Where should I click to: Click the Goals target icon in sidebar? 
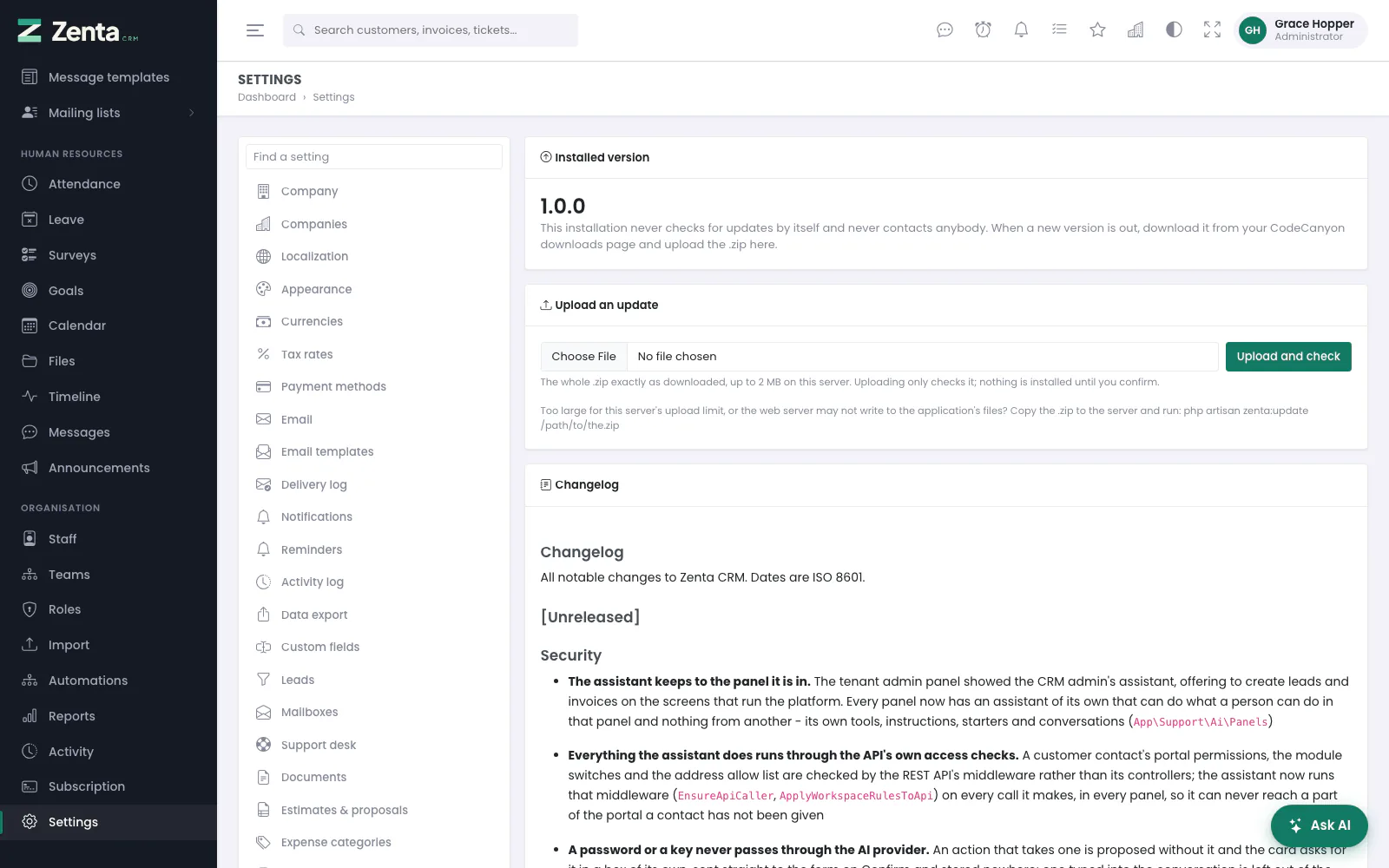30,291
